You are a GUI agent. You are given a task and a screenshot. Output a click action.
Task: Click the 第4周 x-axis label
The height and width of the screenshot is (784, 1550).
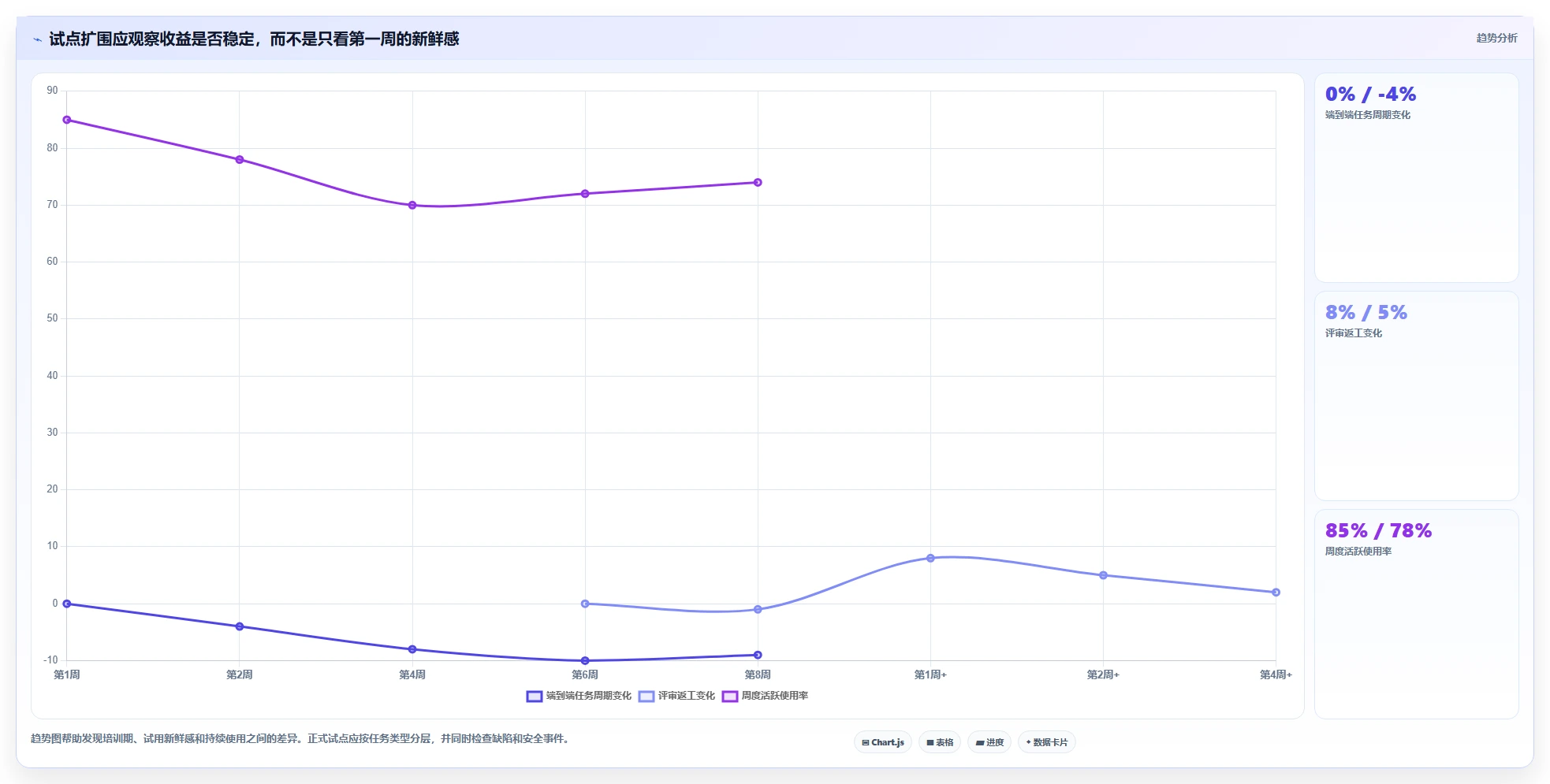point(412,675)
